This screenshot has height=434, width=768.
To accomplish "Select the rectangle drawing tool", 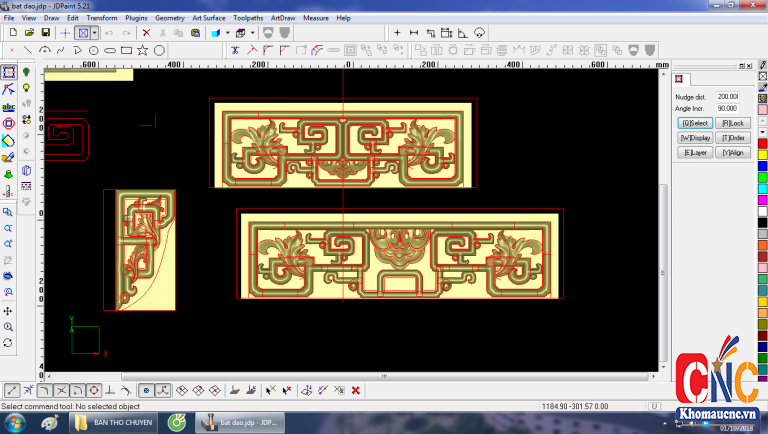I will tap(126, 50).
